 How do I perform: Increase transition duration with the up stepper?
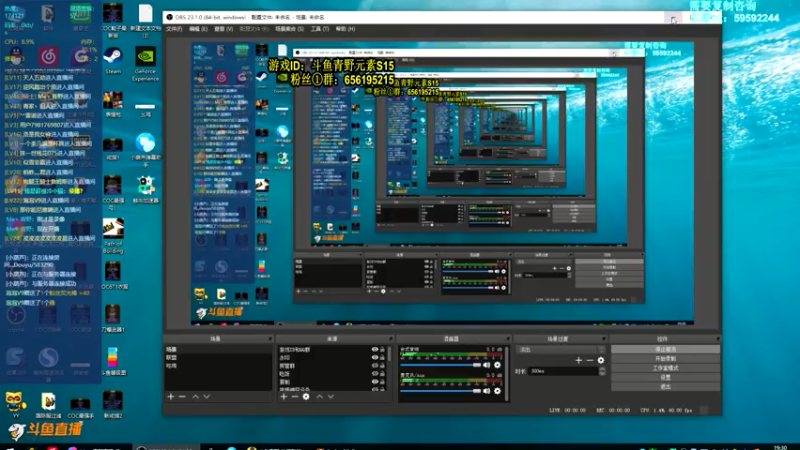(x=602, y=369)
